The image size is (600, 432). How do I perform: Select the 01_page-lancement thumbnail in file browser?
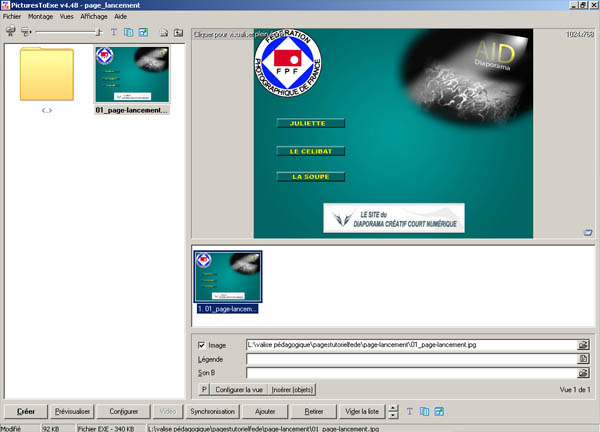click(x=132, y=75)
